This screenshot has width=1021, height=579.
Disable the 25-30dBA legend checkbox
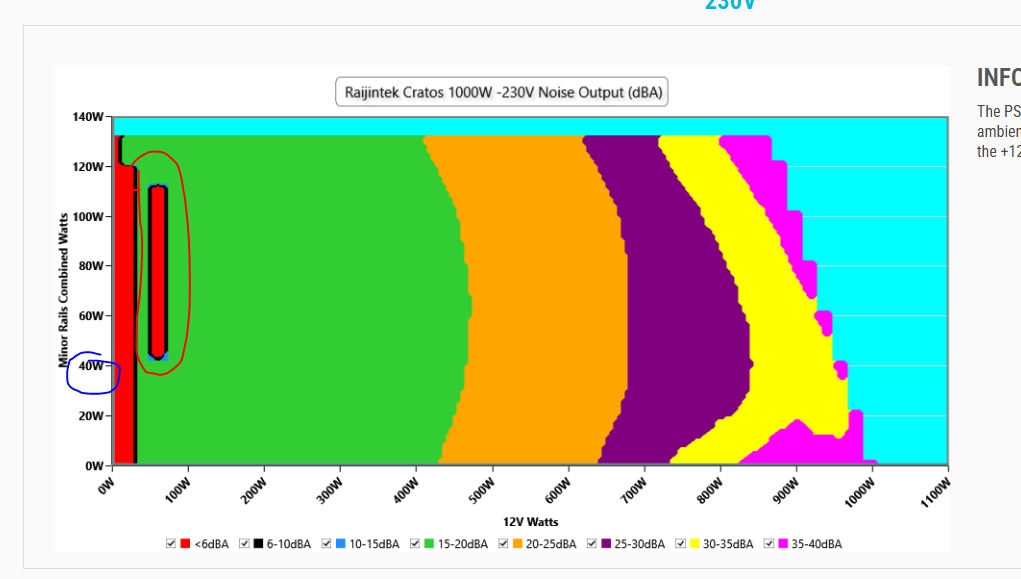(592, 543)
